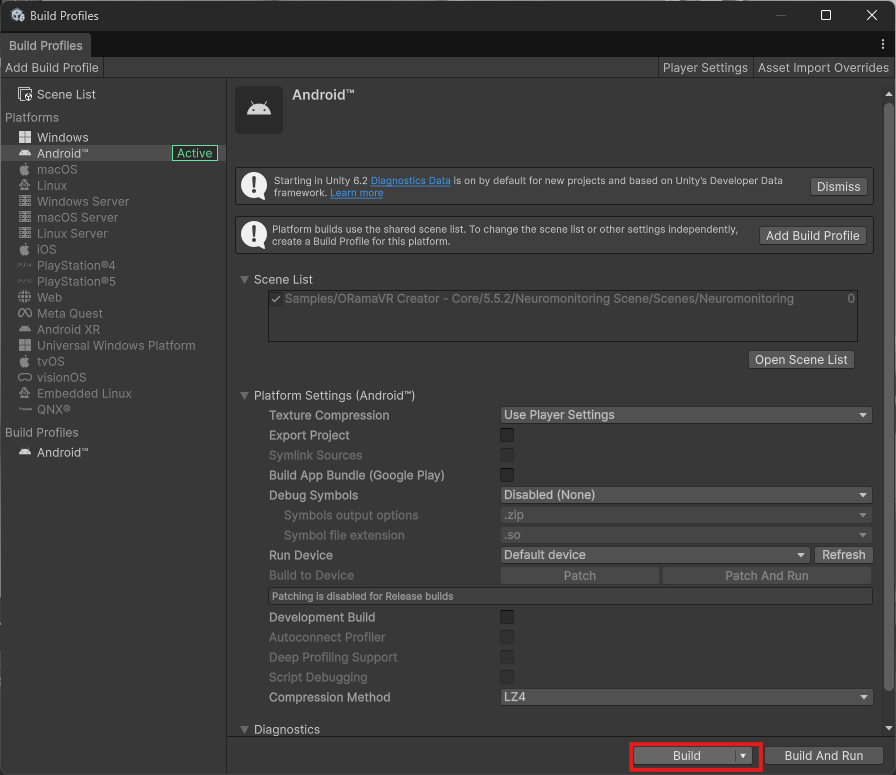
Task: Open the Compression Method dropdown
Action: coord(686,697)
